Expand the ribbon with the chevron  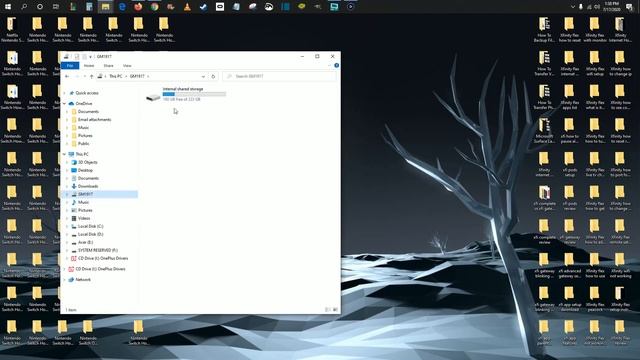click(329, 65)
